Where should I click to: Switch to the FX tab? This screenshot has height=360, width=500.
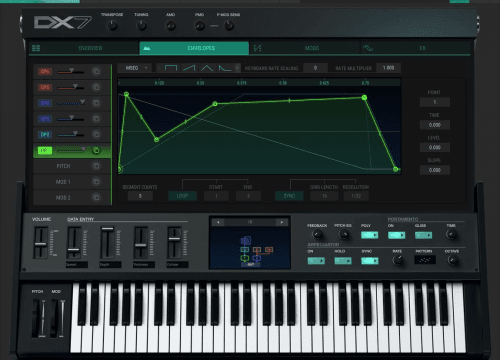click(415, 48)
